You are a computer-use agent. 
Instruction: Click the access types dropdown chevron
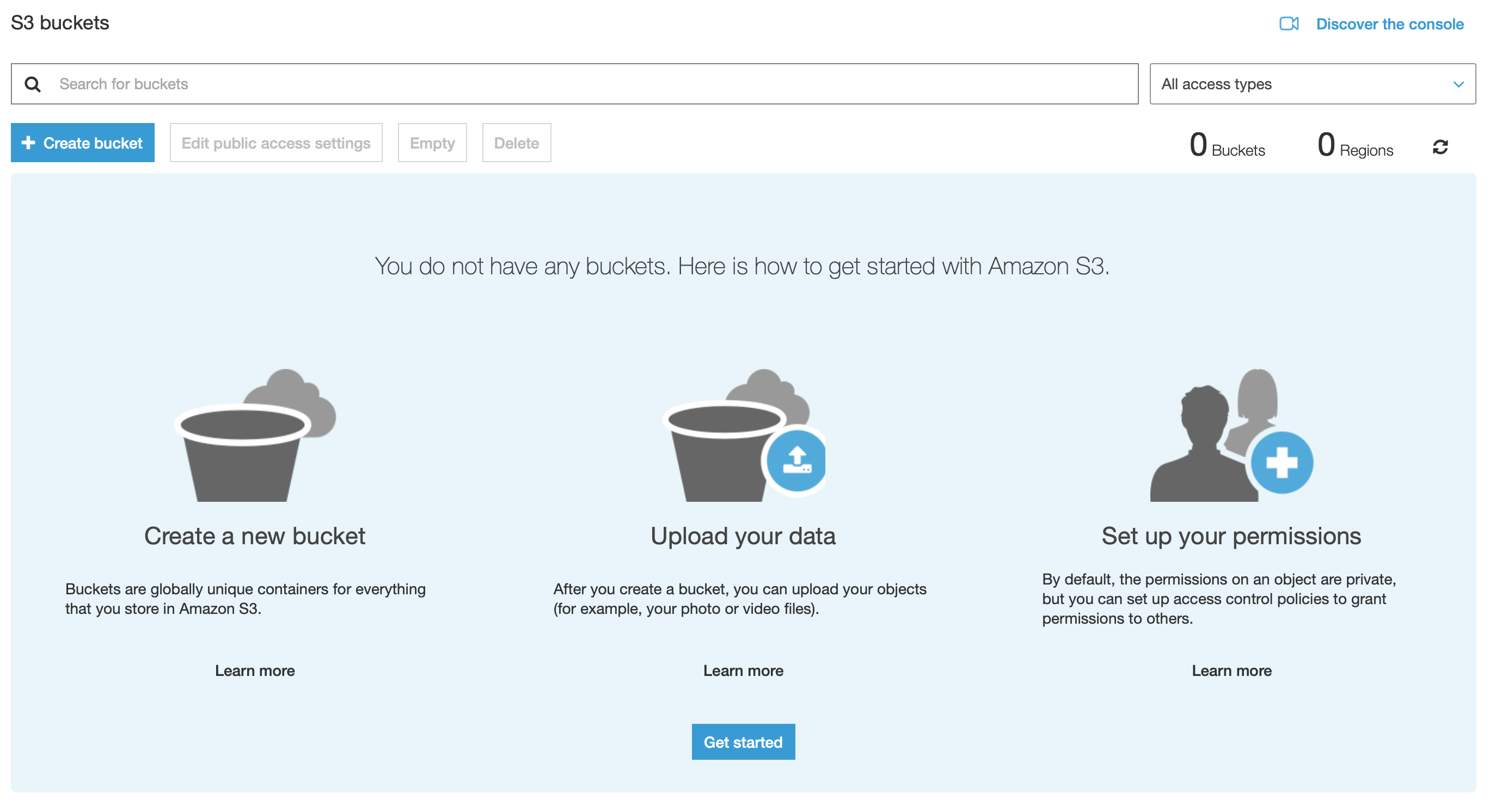pyautogui.click(x=1458, y=84)
